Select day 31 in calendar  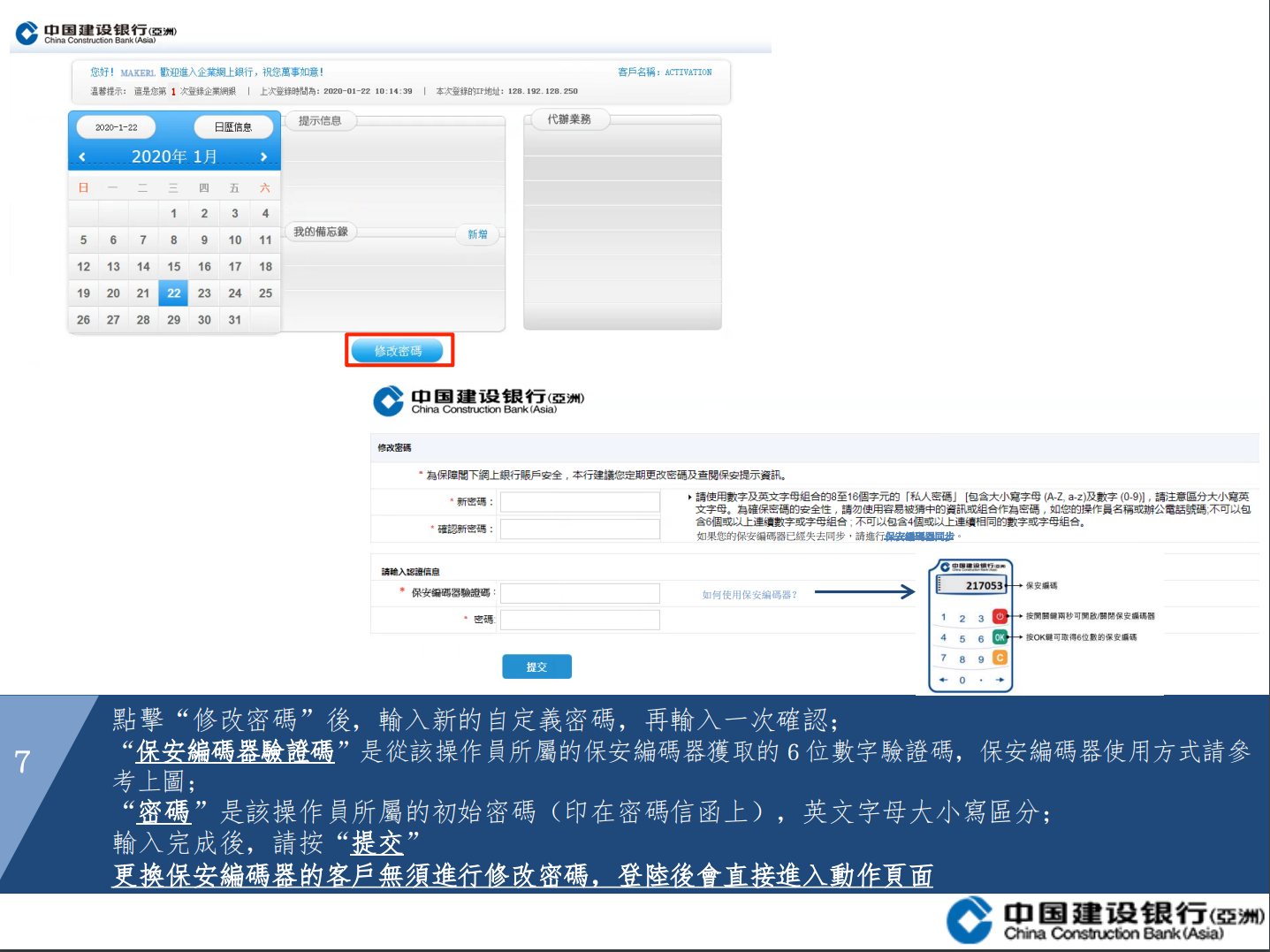(x=234, y=319)
